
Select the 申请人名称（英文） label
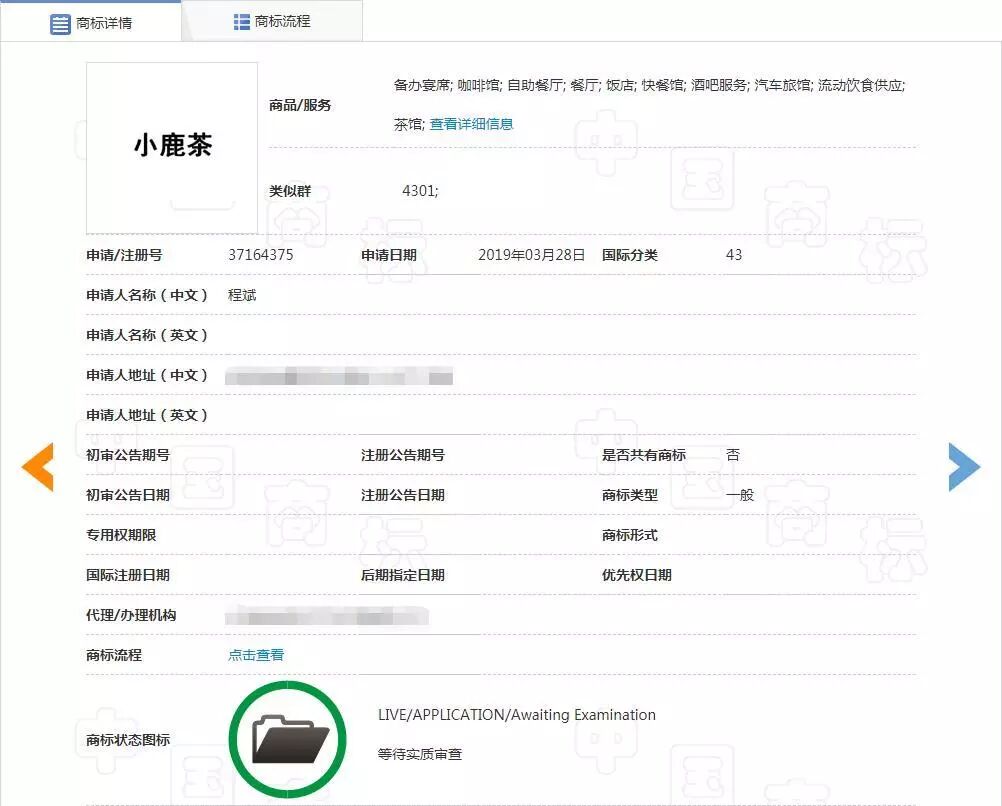[x=147, y=335]
